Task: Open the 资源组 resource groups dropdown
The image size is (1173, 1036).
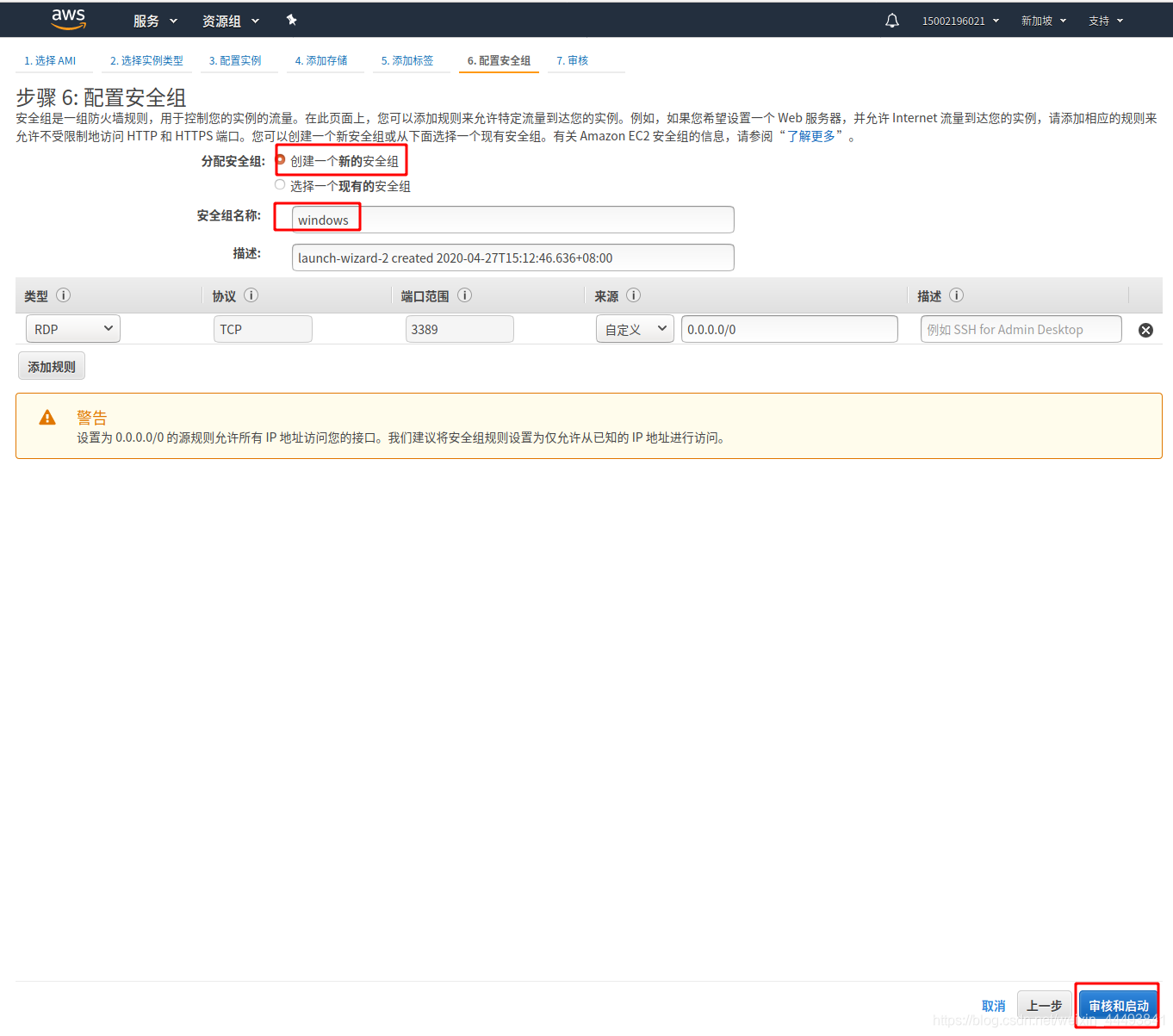Action: pos(231,21)
